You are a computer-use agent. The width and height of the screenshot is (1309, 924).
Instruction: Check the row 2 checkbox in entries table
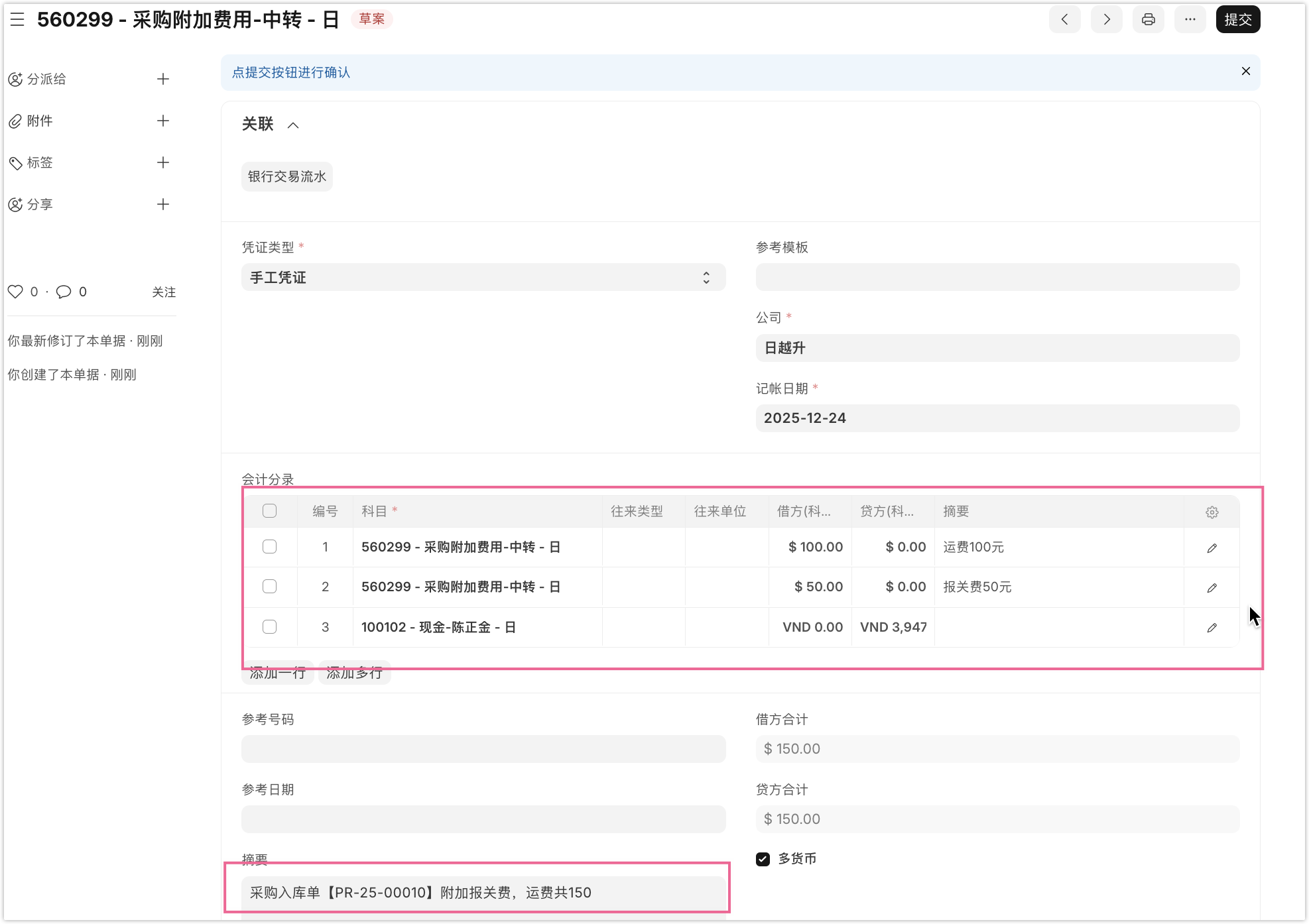(x=269, y=587)
